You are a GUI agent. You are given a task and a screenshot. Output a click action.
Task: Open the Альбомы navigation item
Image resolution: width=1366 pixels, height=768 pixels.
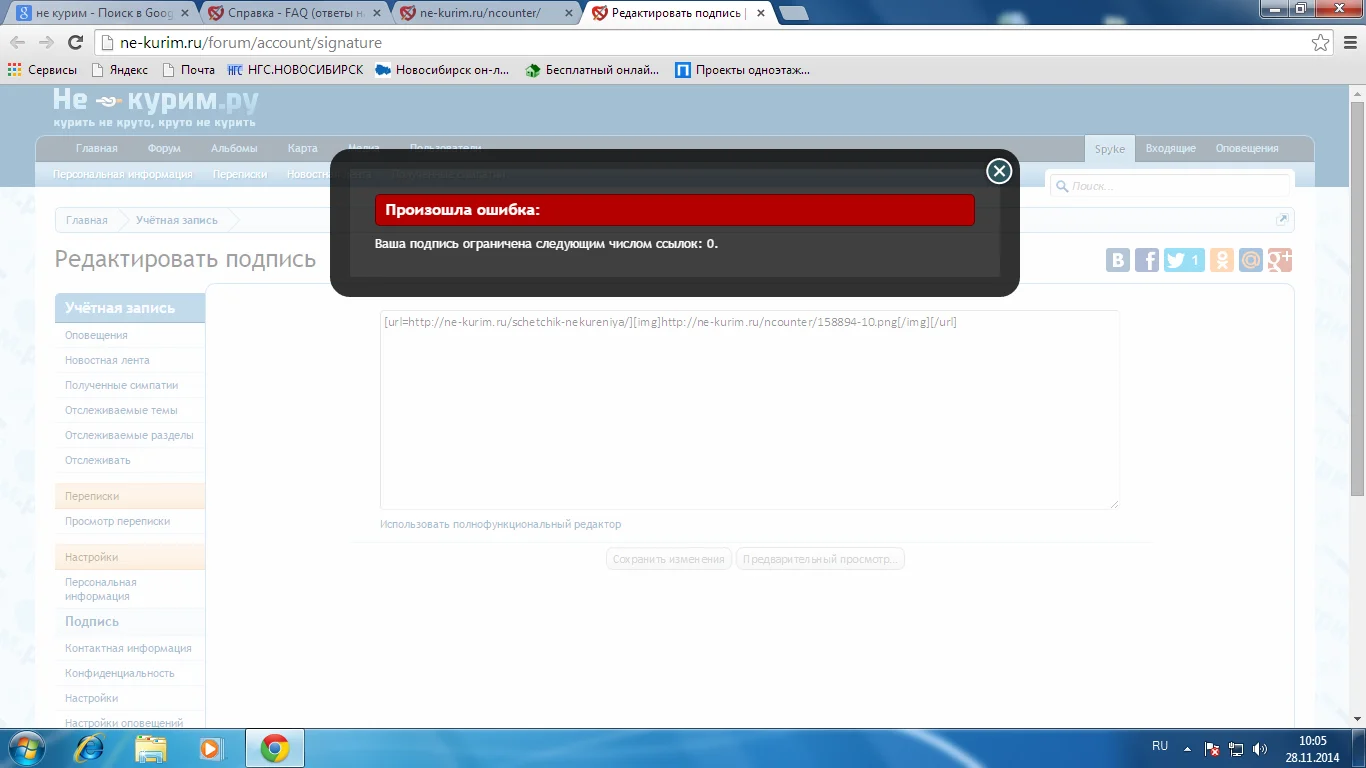click(x=234, y=148)
